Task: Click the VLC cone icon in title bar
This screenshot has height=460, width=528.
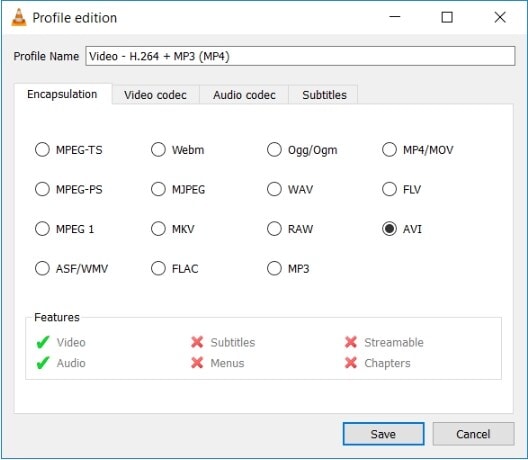Action: point(19,18)
